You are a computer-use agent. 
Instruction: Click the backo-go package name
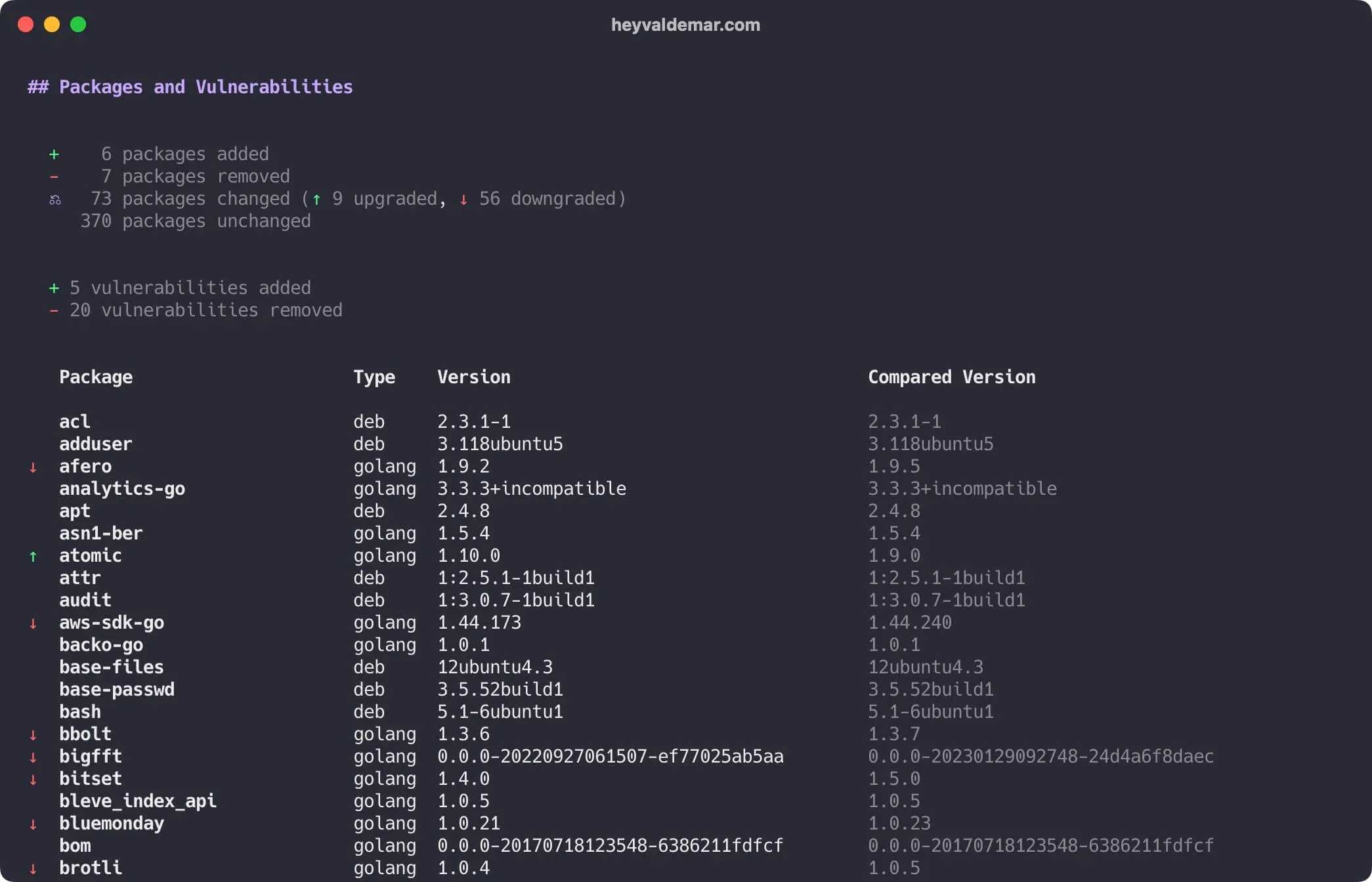tap(101, 645)
